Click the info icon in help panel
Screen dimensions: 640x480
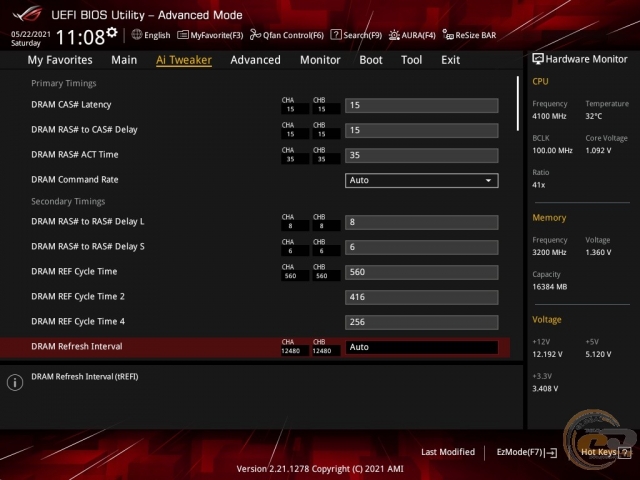[15, 382]
